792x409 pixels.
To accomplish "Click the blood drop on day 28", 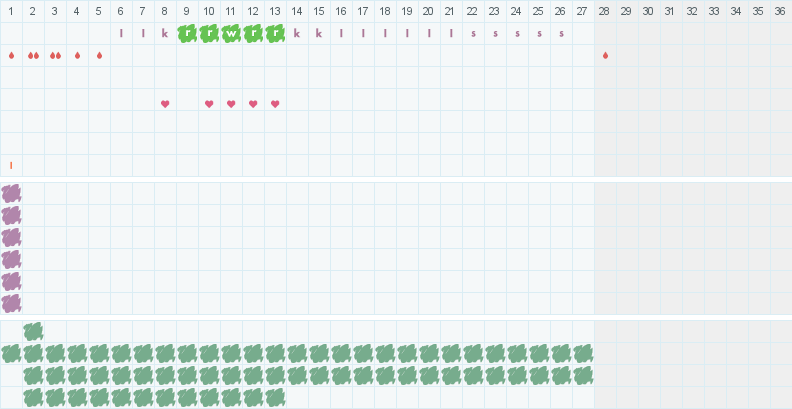I will (605, 55).
